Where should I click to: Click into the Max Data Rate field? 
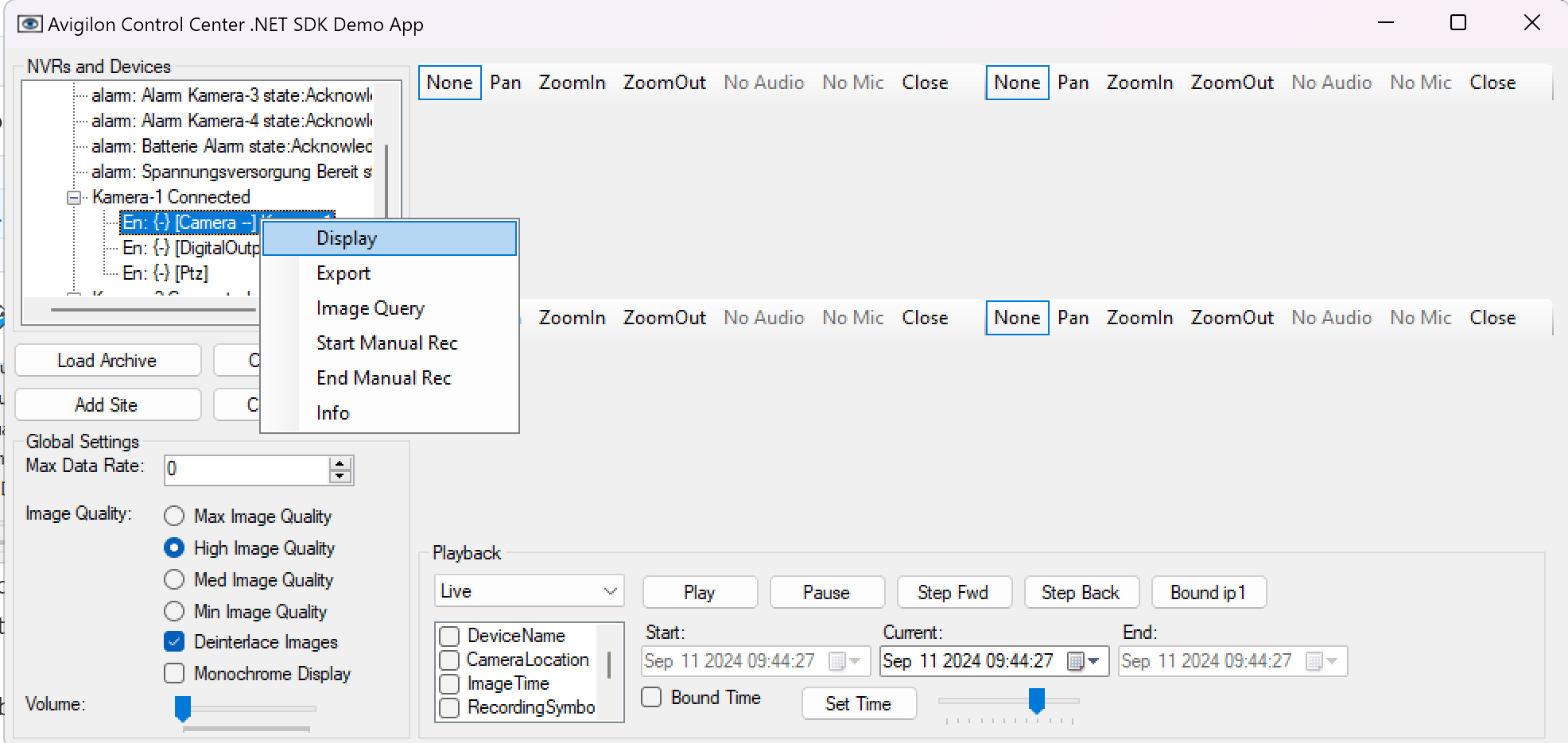246,470
